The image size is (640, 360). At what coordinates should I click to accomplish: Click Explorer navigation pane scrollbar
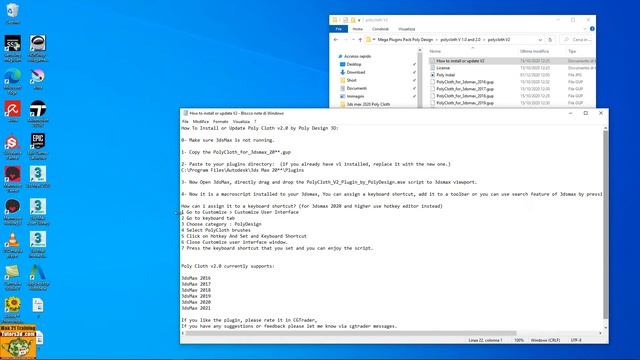pyautogui.click(x=420, y=80)
